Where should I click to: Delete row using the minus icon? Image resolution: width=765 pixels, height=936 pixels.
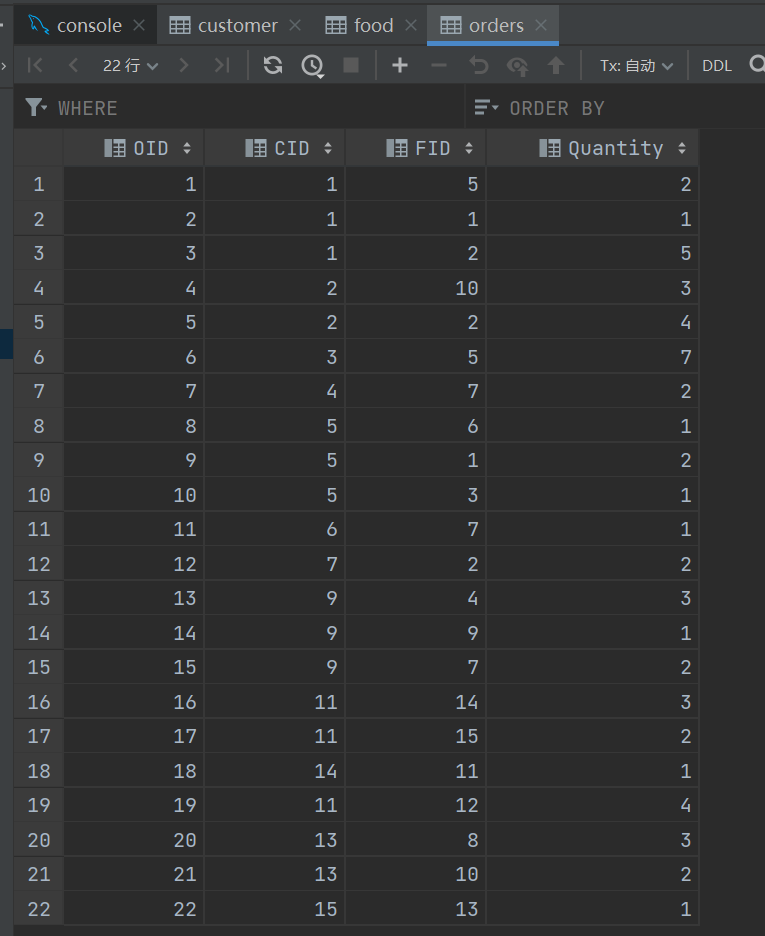439,65
